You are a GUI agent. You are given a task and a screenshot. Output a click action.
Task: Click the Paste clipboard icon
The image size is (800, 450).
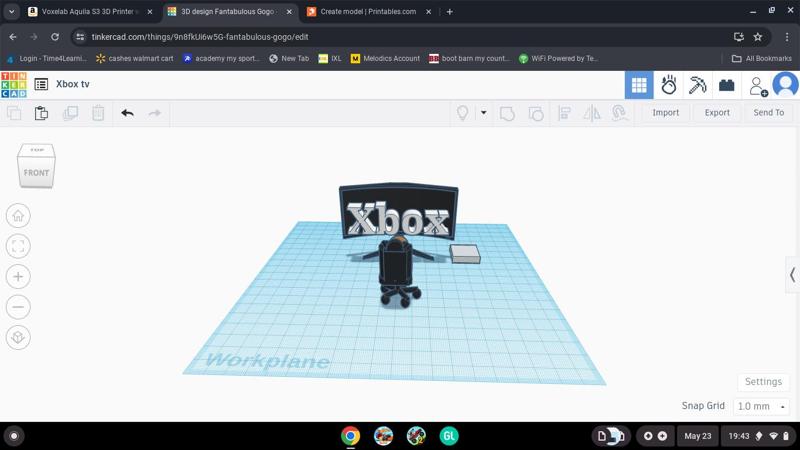(41, 113)
